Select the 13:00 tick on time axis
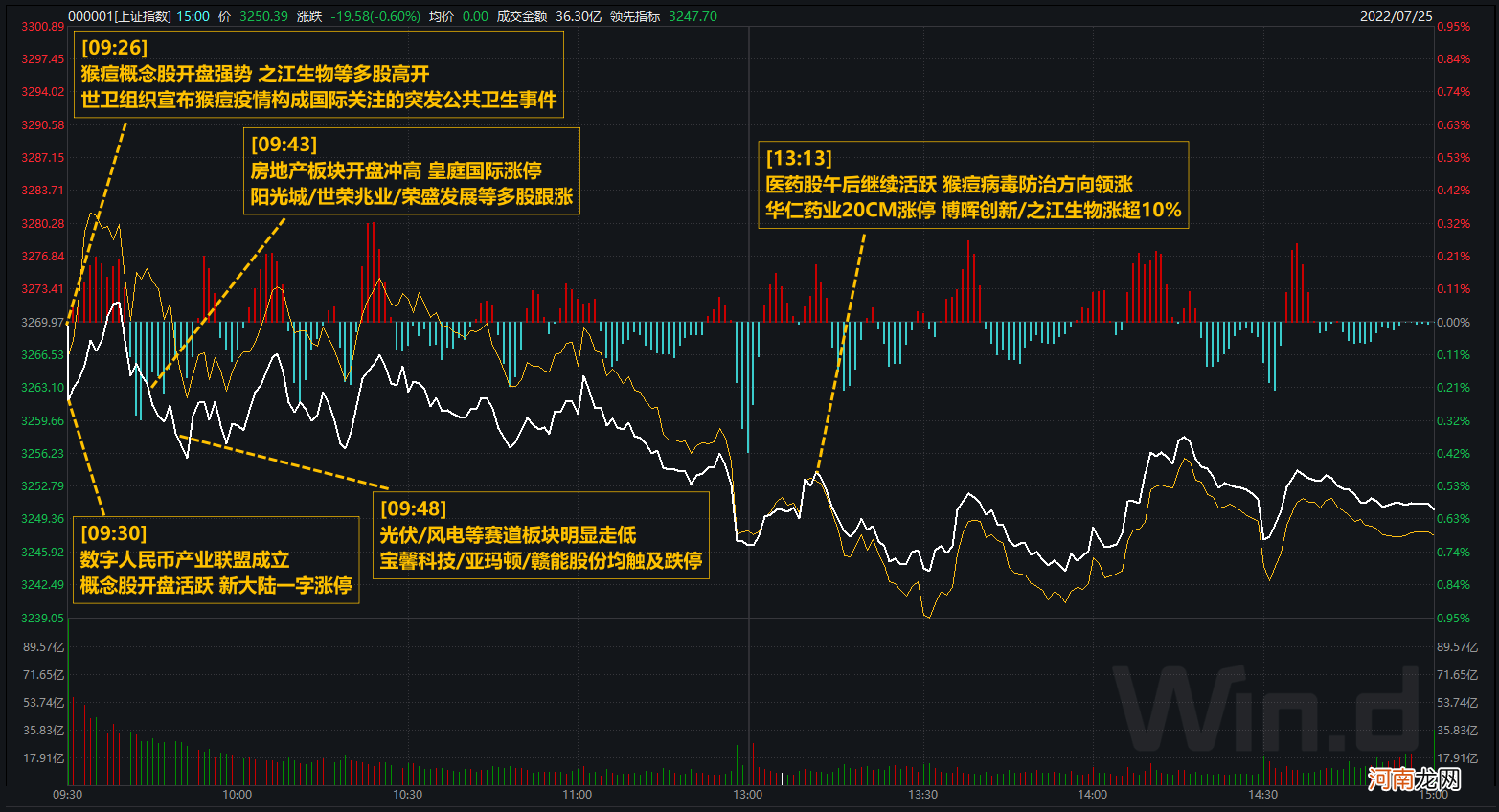The width and height of the screenshot is (1499, 812). pos(748,795)
